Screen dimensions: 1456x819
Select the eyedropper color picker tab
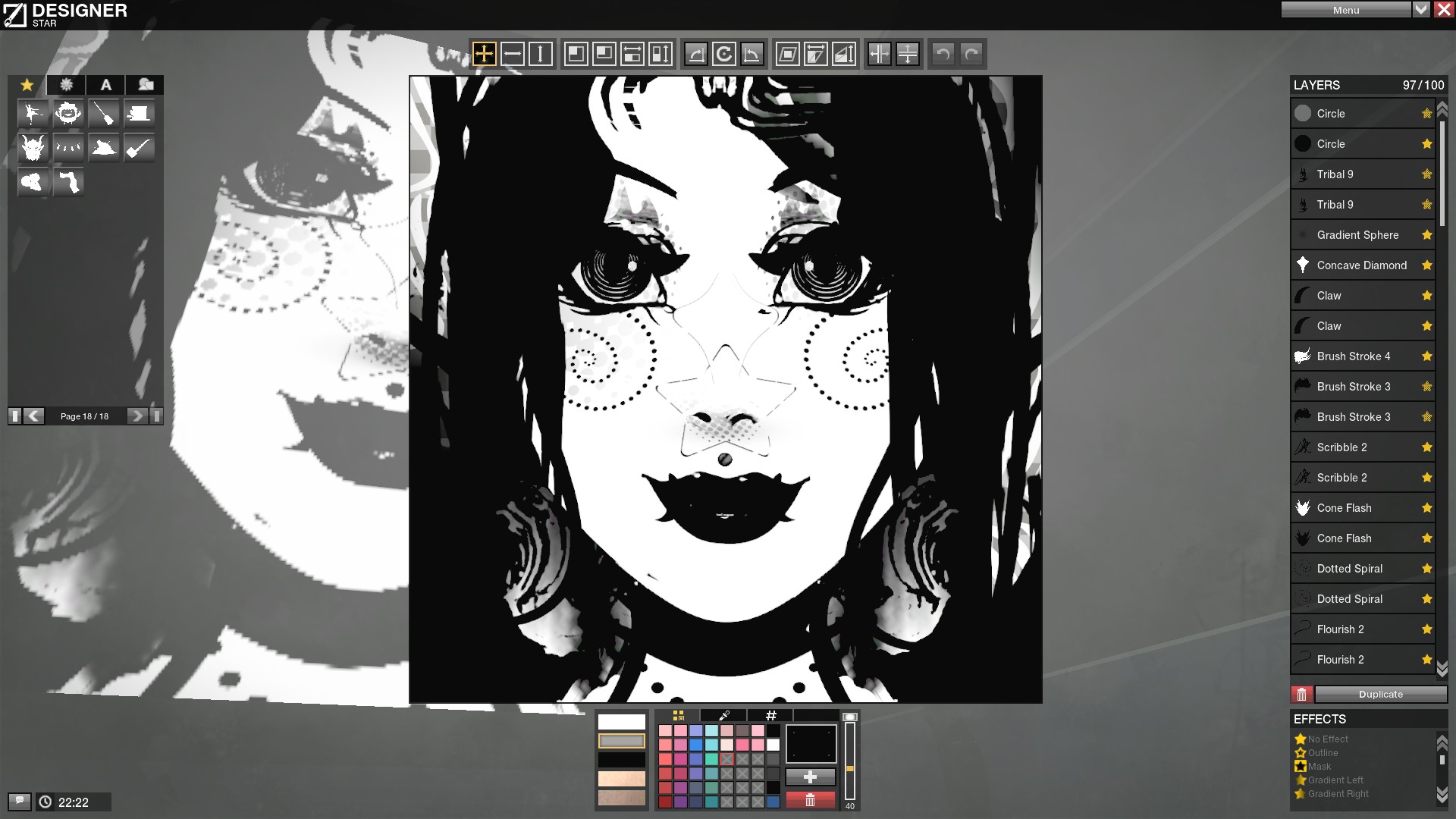723,715
